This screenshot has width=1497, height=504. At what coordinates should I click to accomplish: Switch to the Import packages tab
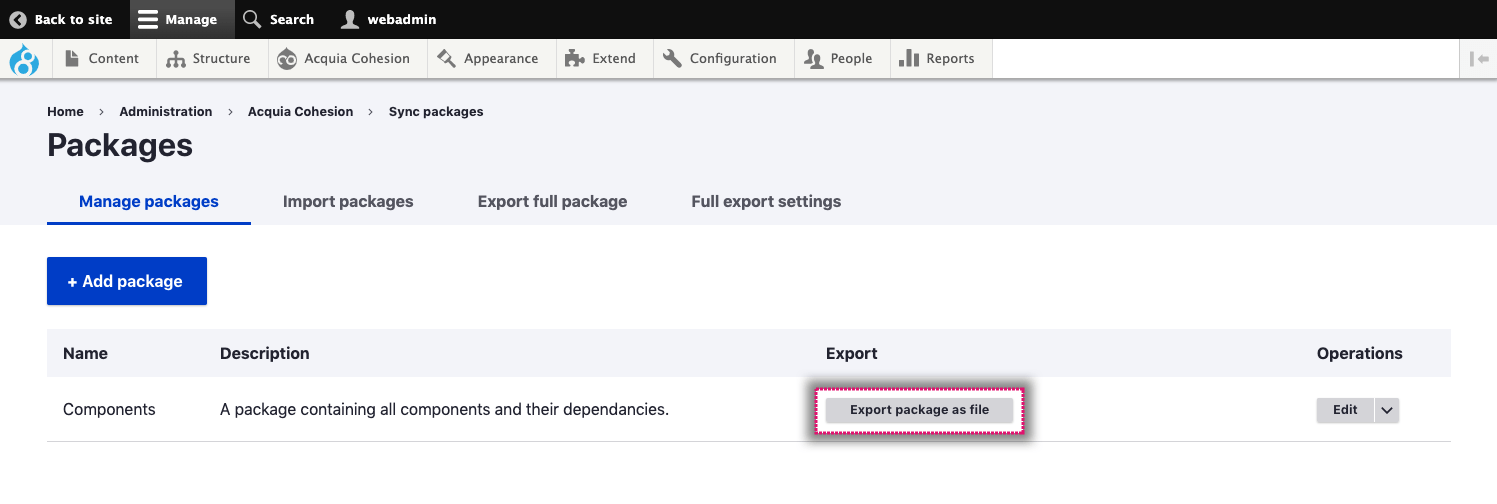[x=348, y=201]
